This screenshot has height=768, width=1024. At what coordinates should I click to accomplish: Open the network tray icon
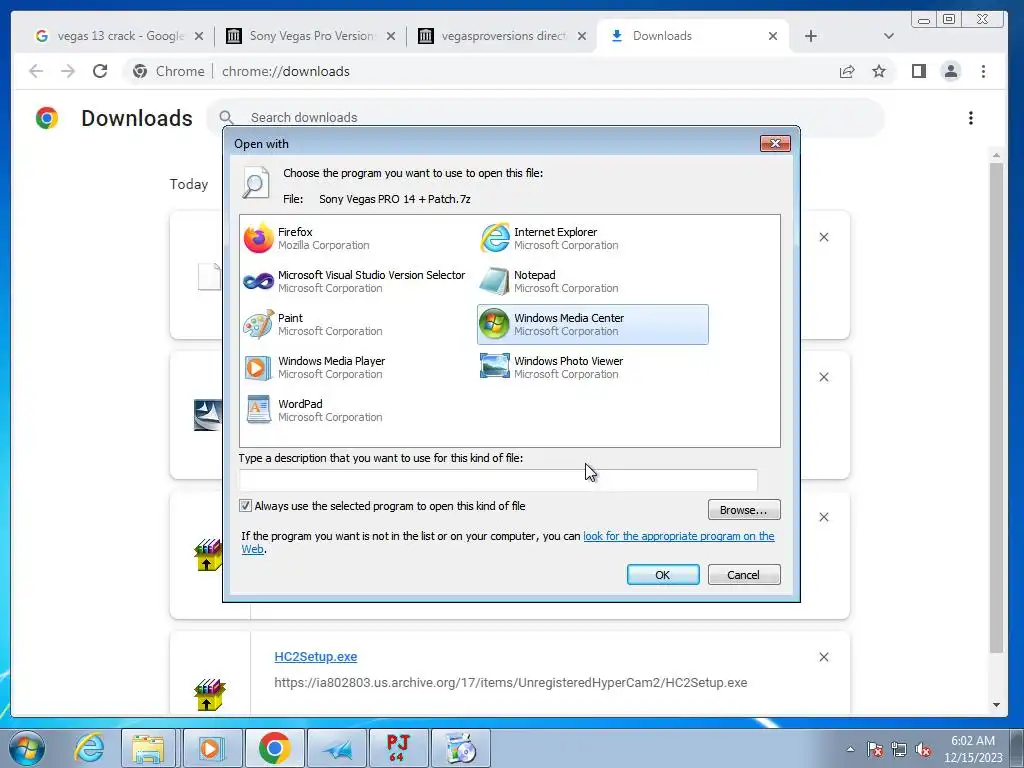click(899, 749)
